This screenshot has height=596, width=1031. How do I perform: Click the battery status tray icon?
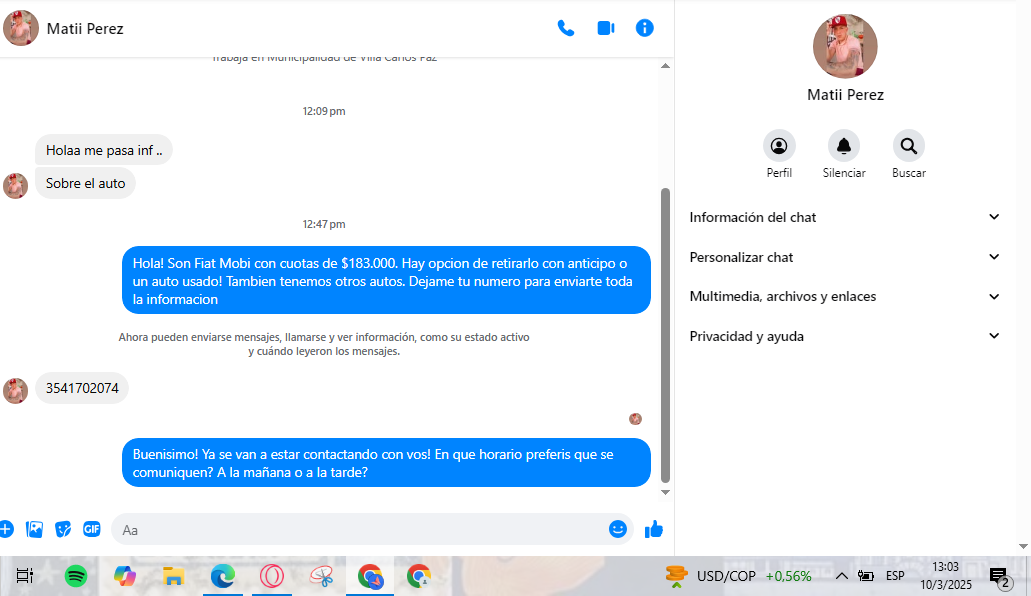coord(866,576)
